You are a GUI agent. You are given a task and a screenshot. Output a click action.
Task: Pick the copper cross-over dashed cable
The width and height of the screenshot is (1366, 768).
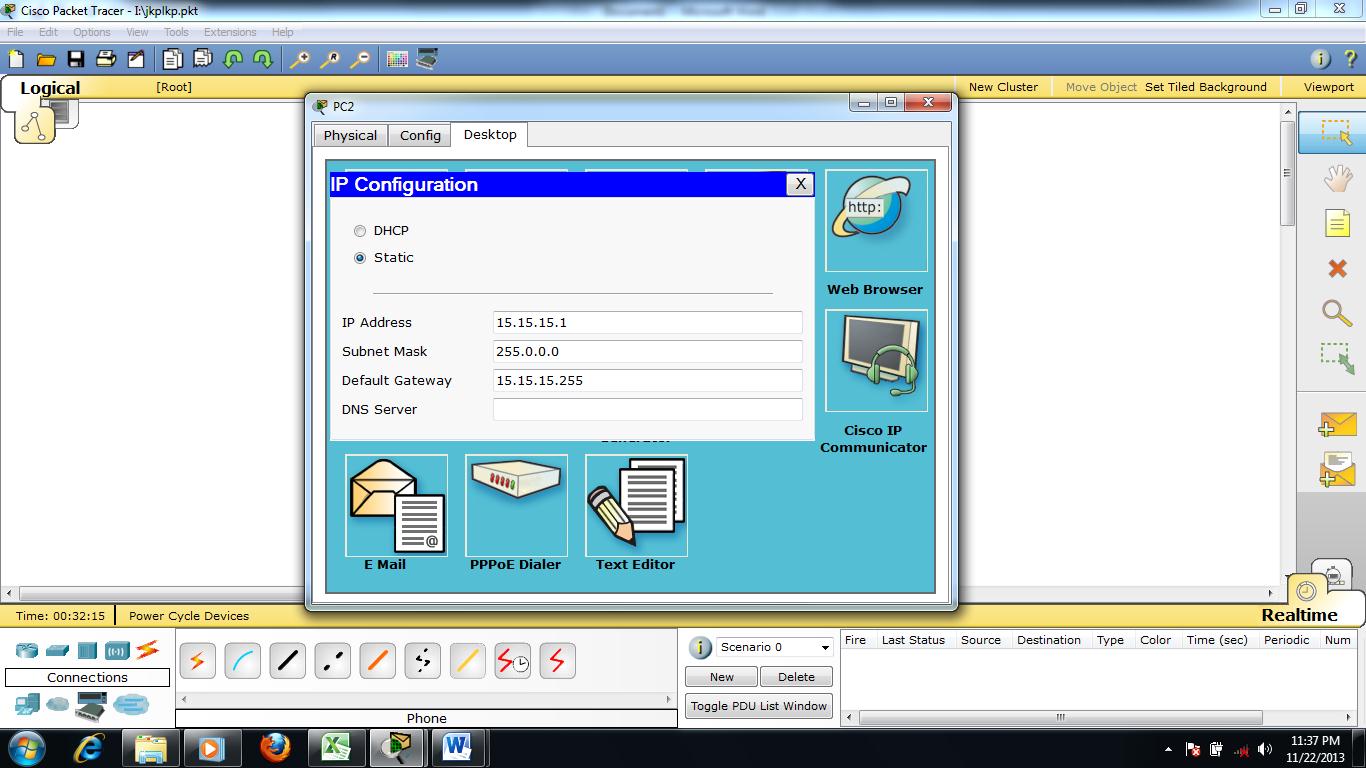point(332,661)
